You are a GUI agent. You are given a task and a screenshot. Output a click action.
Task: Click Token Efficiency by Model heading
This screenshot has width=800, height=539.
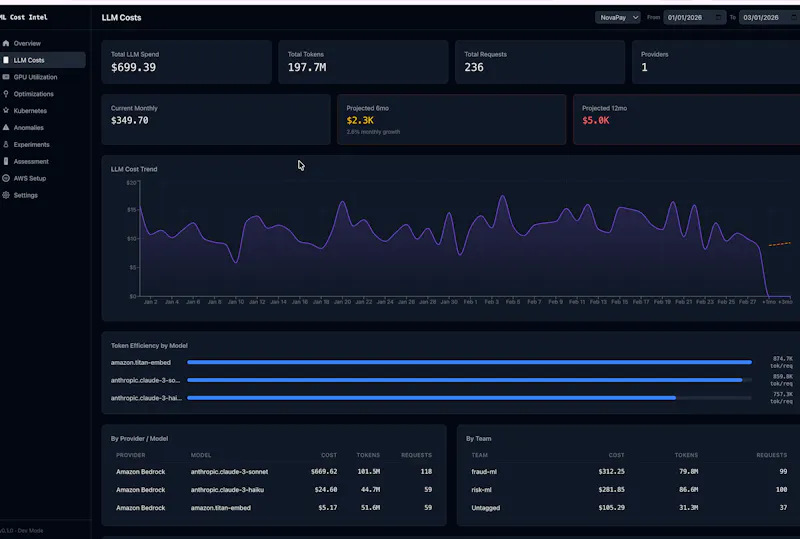(149, 346)
